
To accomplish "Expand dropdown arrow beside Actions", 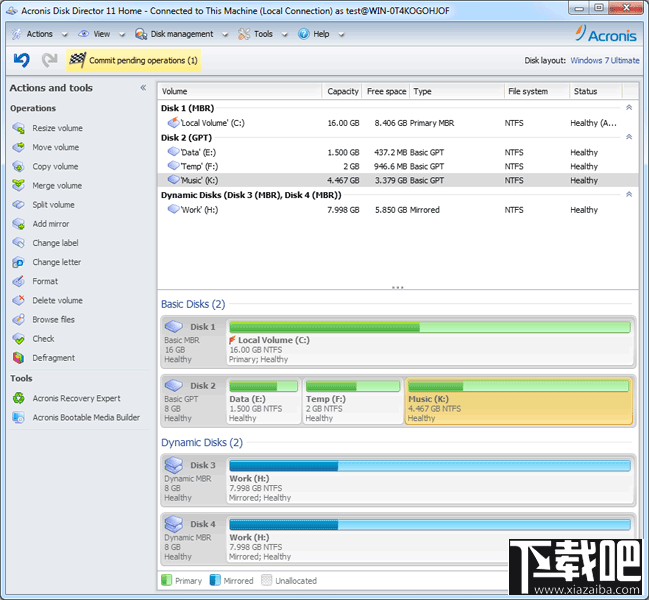I will coord(65,35).
